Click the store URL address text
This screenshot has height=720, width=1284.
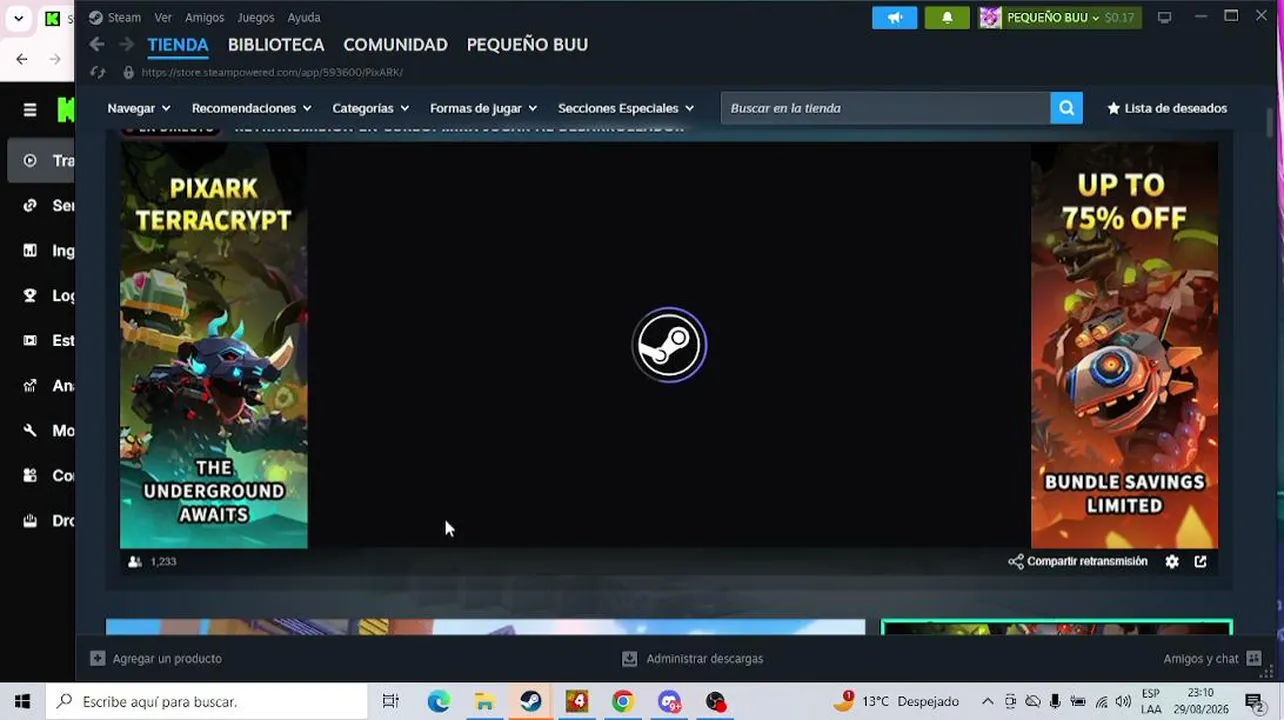coord(272,72)
